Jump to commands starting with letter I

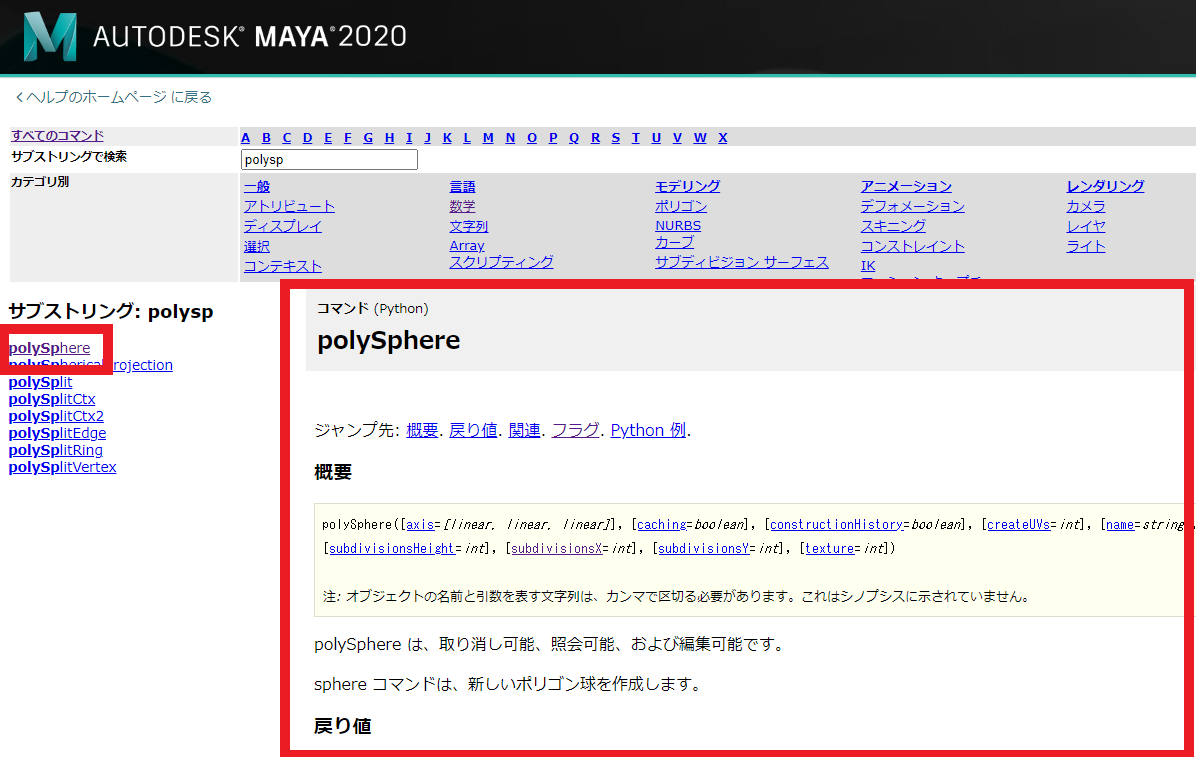409,138
